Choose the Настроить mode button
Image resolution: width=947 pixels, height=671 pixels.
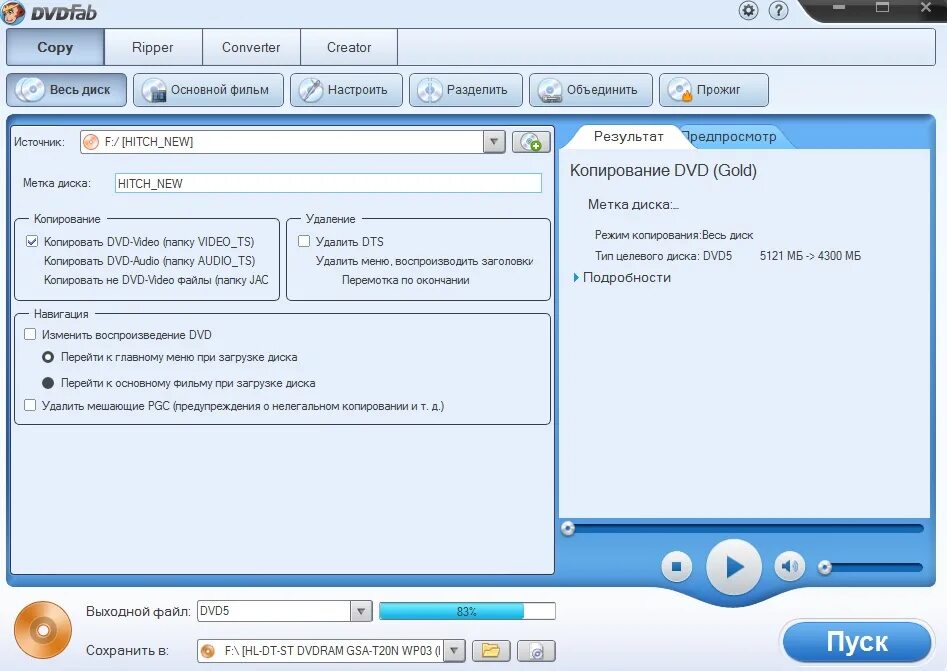click(346, 90)
